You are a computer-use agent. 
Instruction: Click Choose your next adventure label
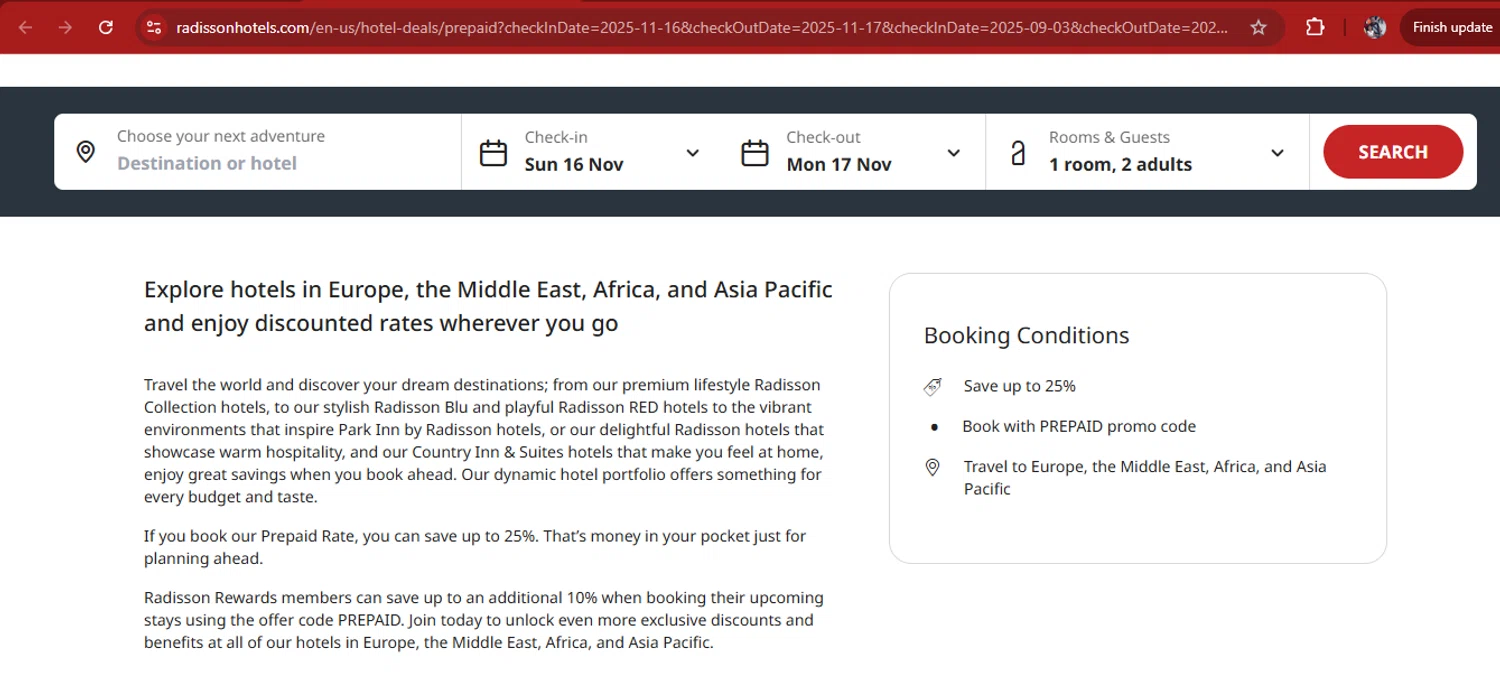click(x=221, y=136)
